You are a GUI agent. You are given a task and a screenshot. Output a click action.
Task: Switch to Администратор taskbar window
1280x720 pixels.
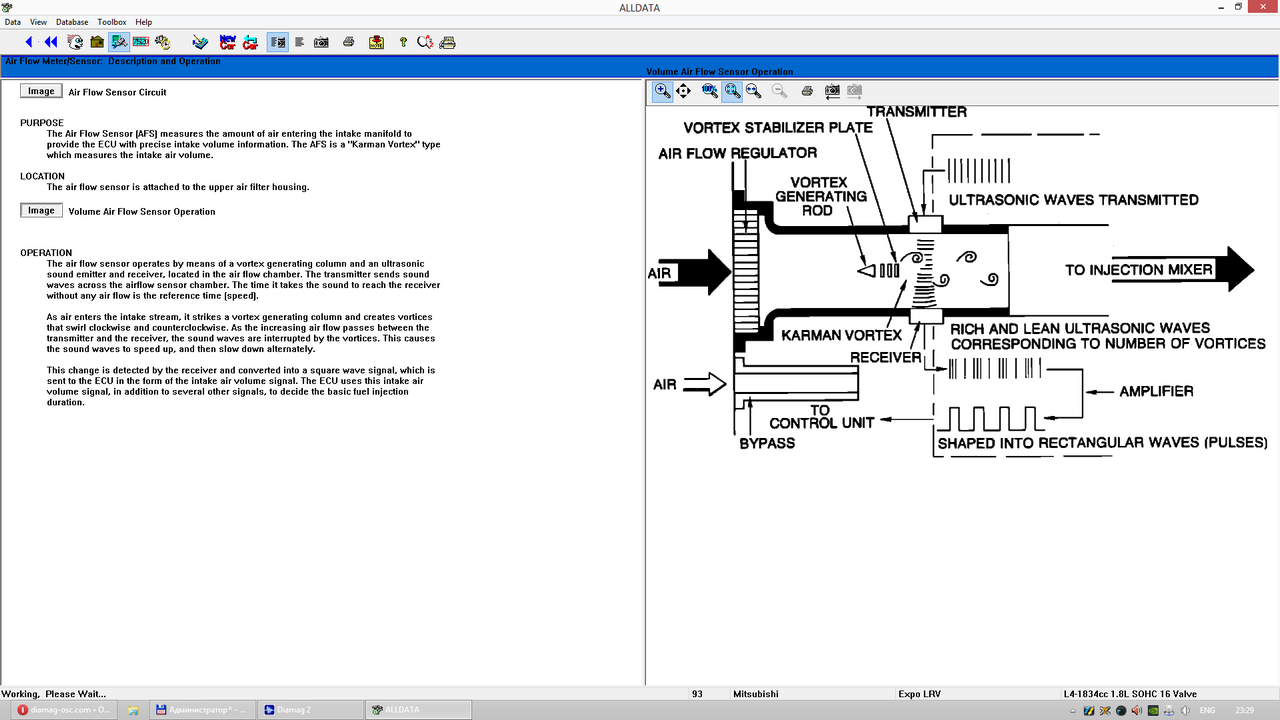point(201,710)
